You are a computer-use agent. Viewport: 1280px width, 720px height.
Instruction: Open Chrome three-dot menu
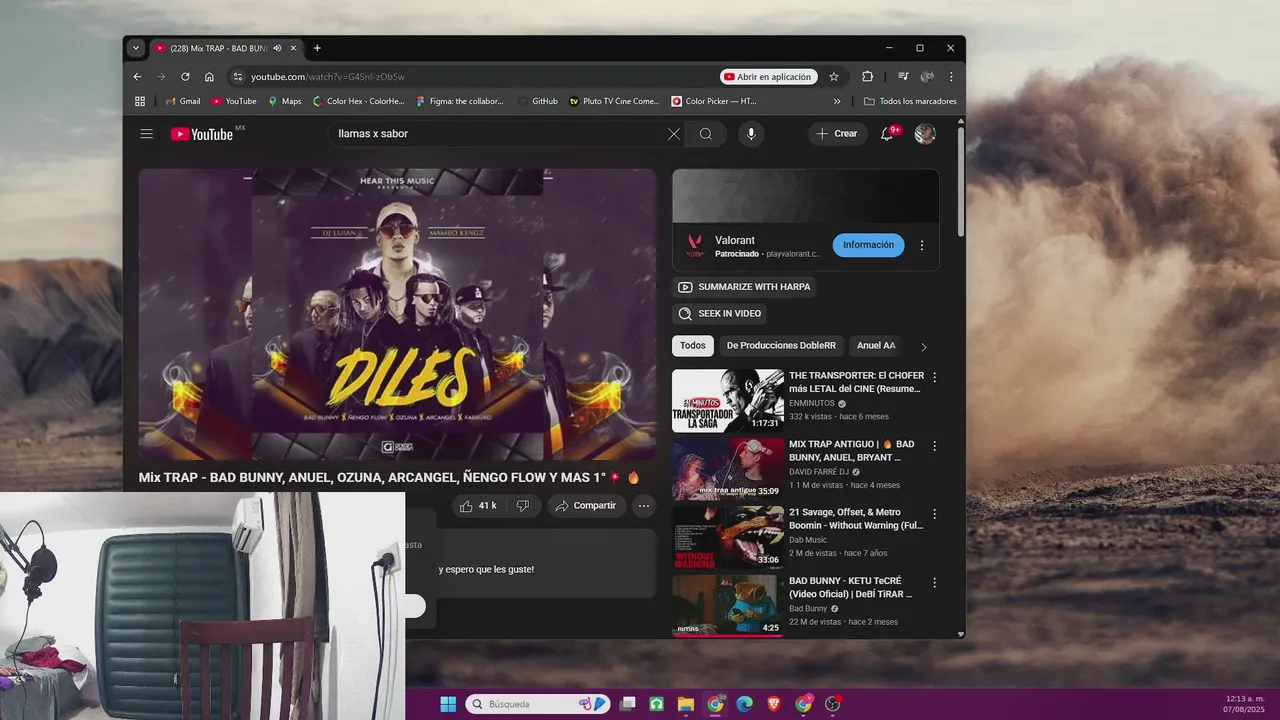click(x=951, y=77)
